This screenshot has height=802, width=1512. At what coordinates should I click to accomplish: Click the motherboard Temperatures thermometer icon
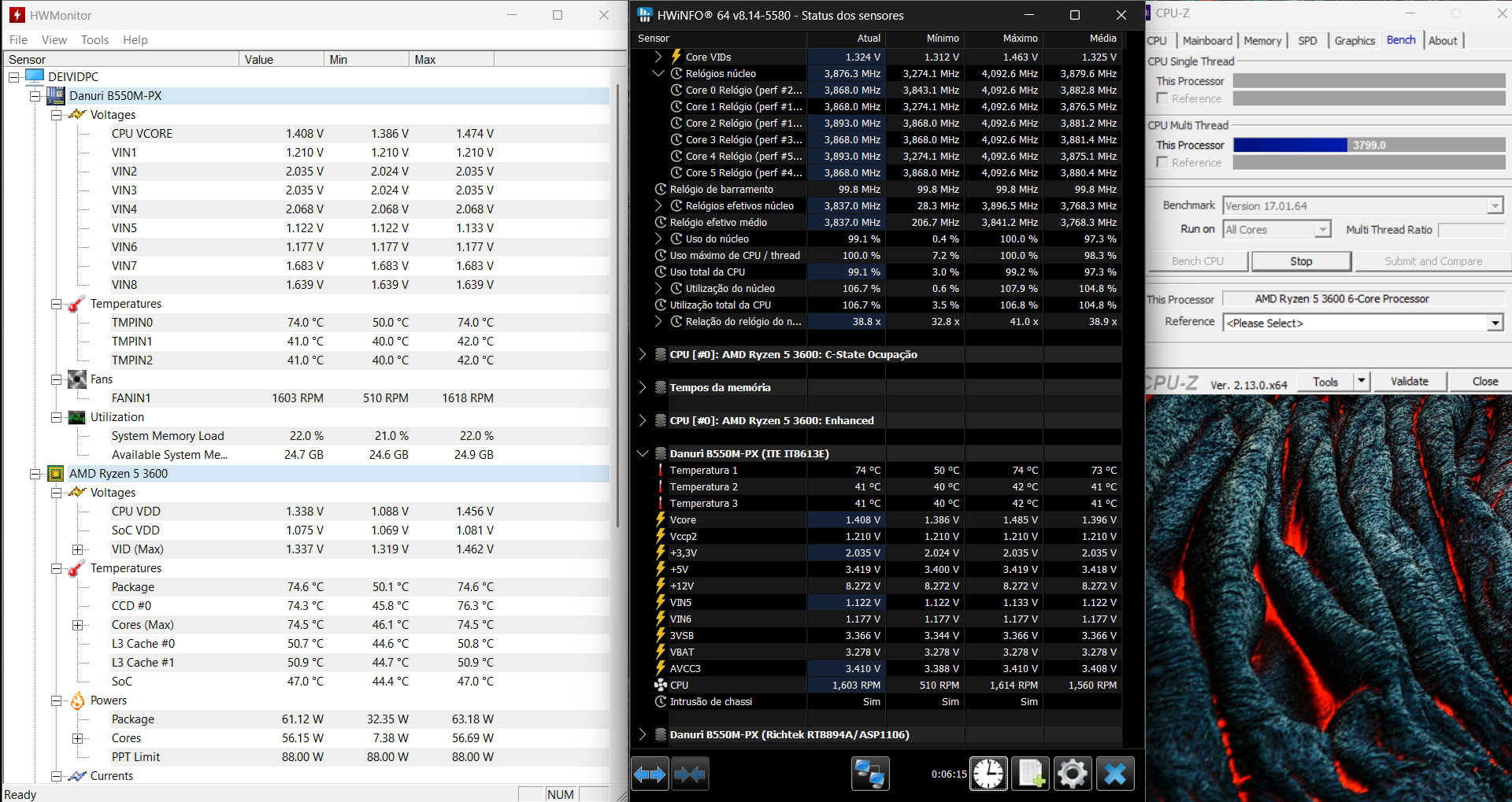point(77,303)
